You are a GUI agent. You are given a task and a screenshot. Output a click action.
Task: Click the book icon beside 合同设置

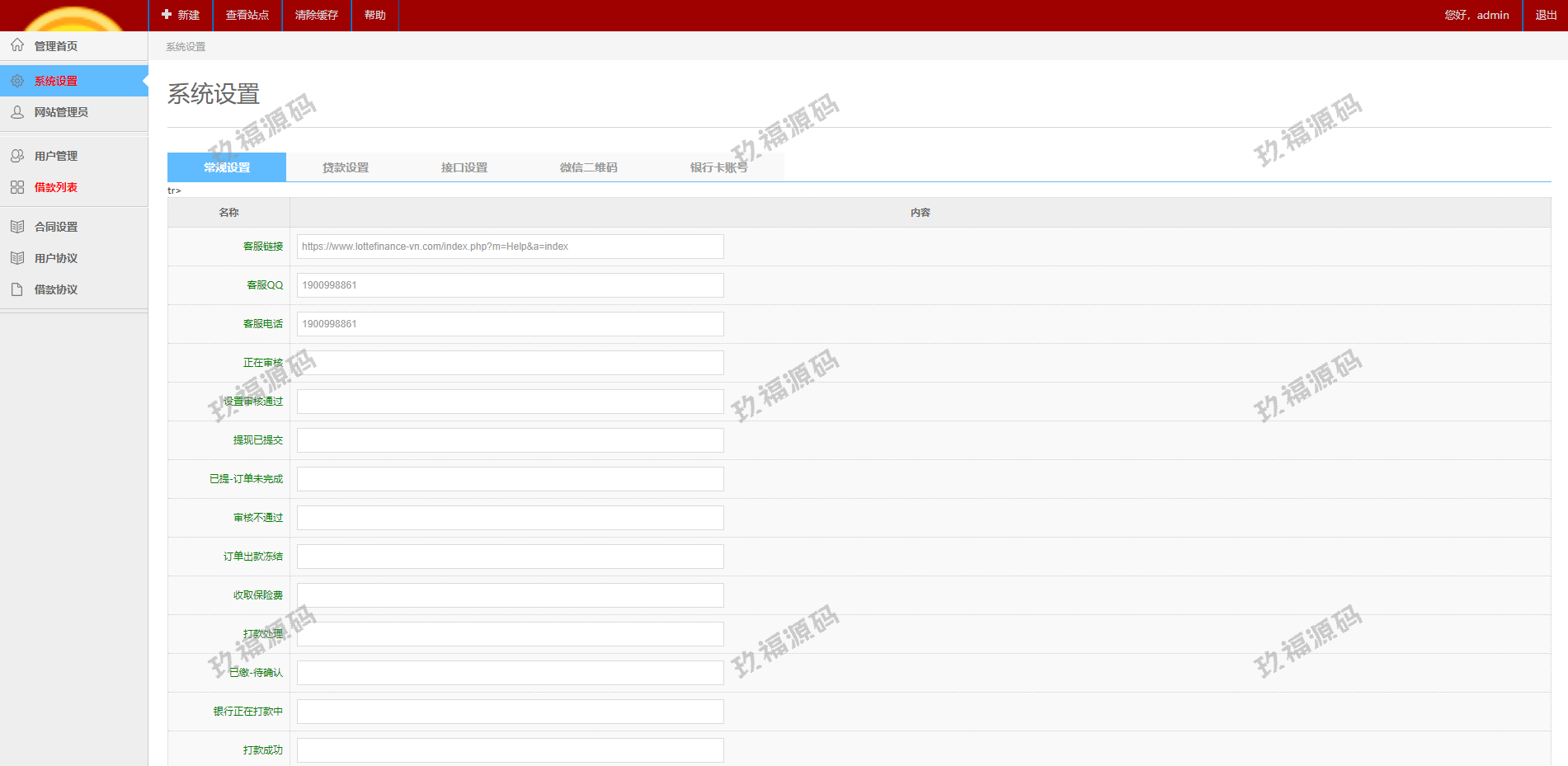pyautogui.click(x=17, y=227)
